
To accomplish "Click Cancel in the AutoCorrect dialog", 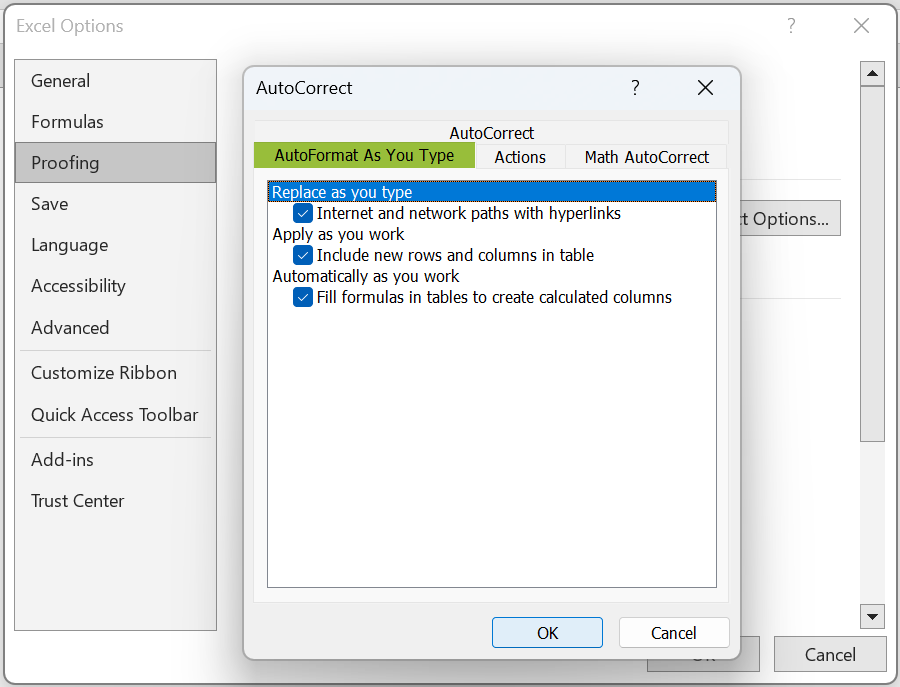I will point(674,632).
